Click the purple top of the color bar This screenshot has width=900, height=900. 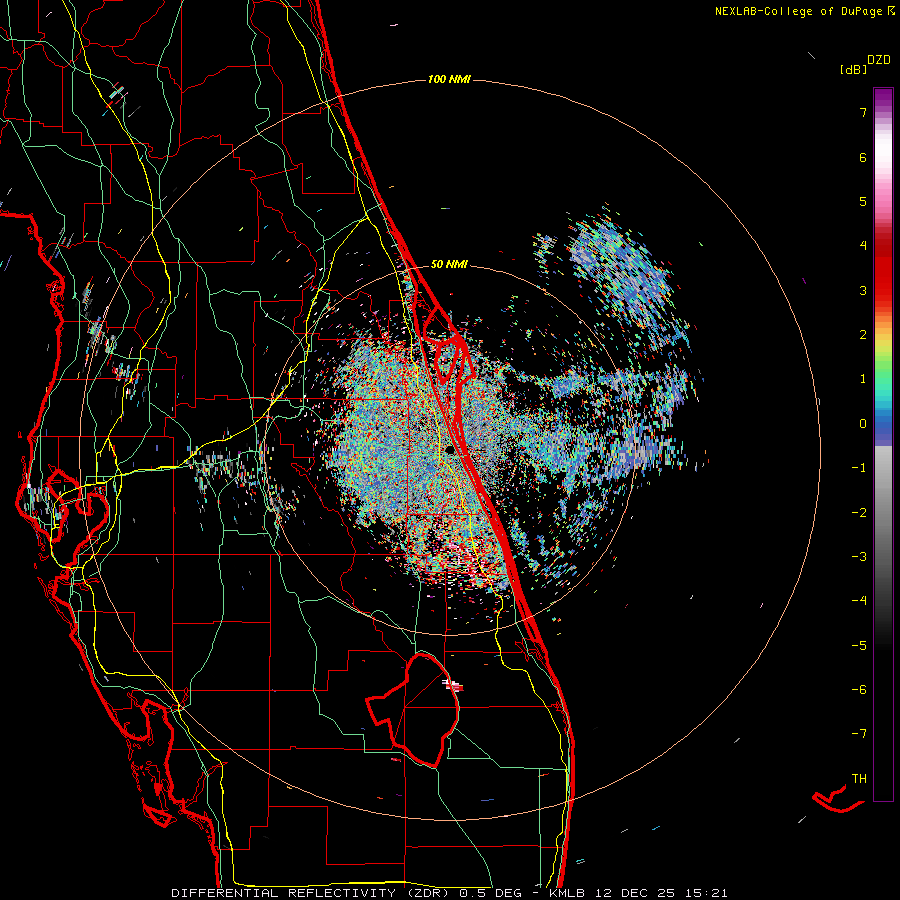point(883,99)
